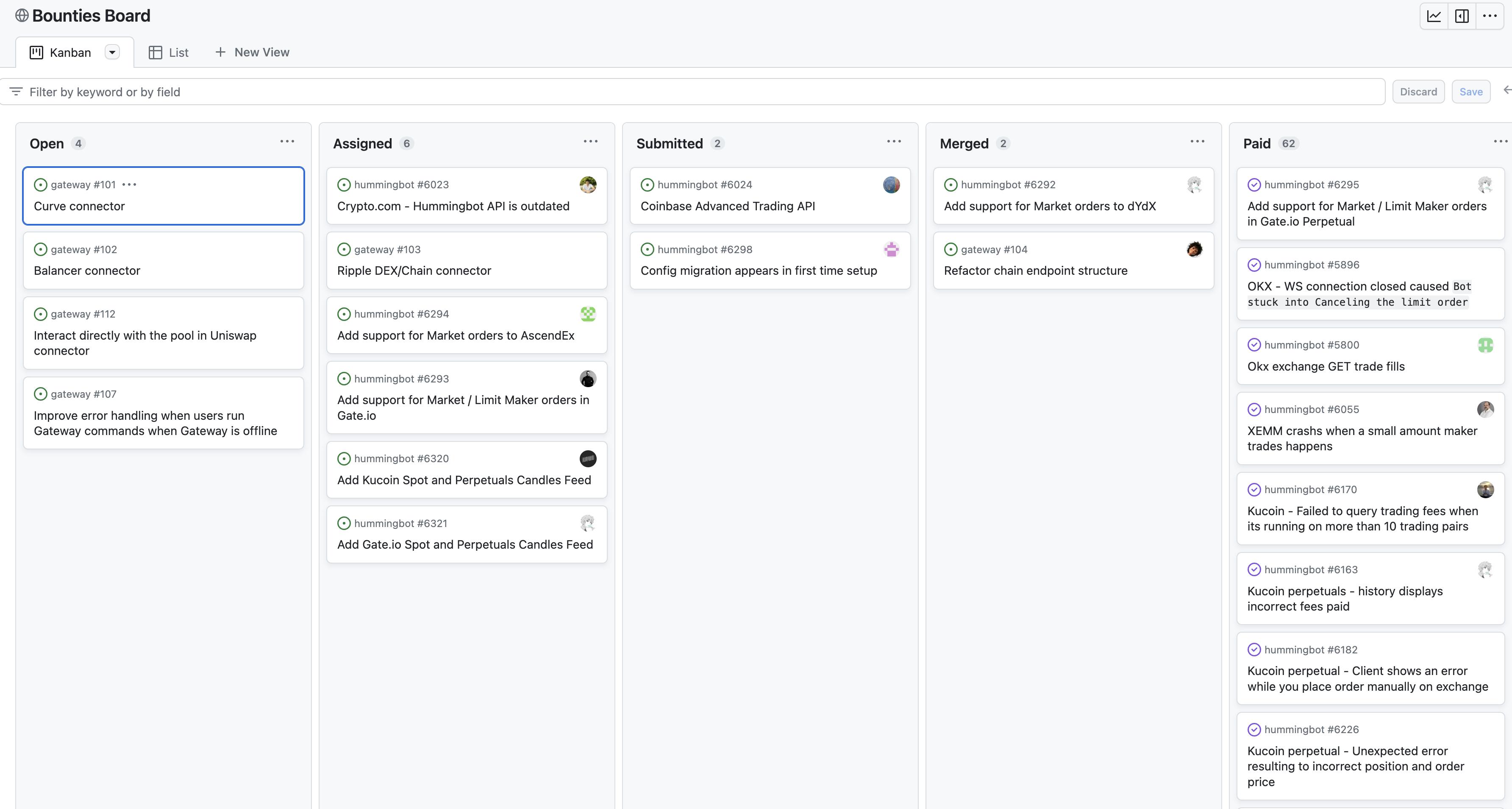Open the Submitted column options menu

[x=893, y=142]
